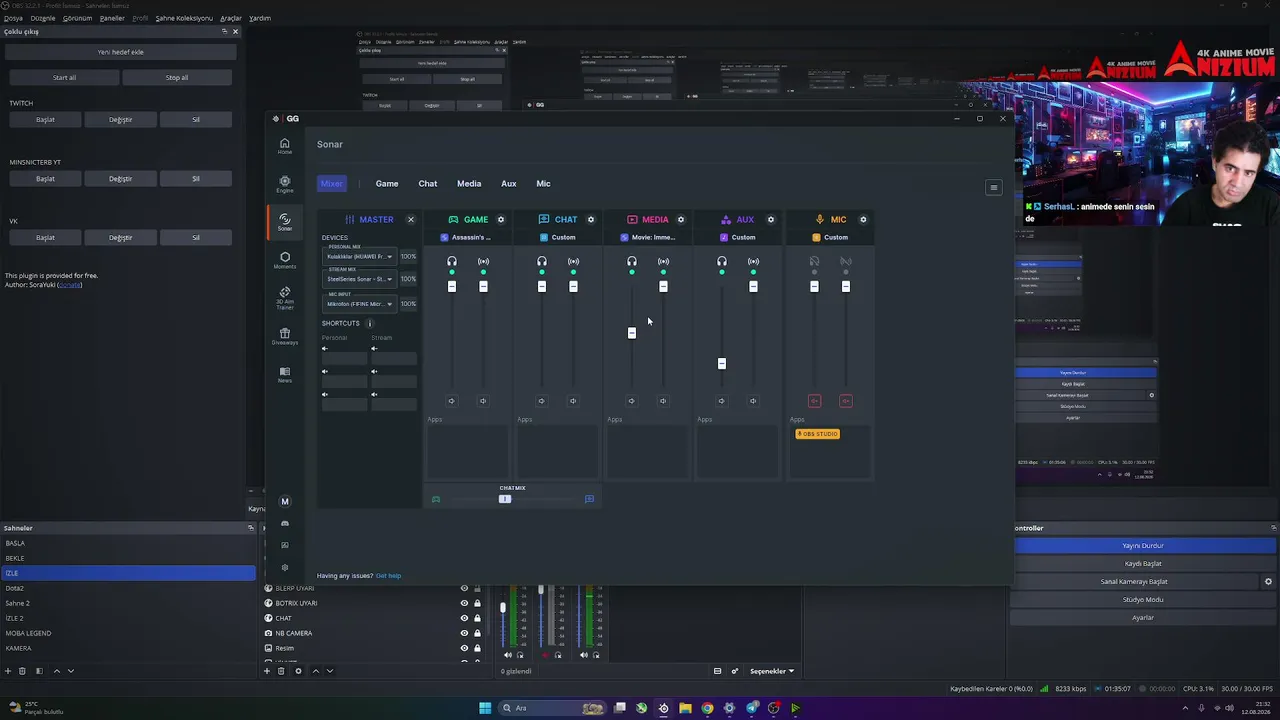Click the OBS STUDIO app tag under Mic
The width and height of the screenshot is (1280, 720).
point(817,434)
